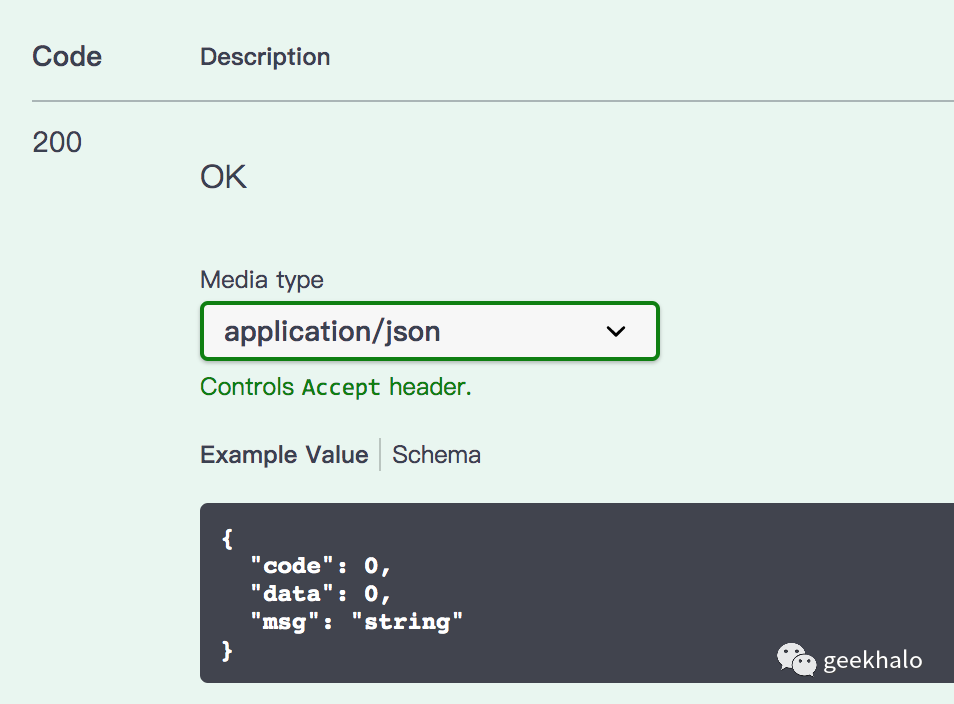Image resolution: width=954 pixels, height=704 pixels.
Task: Click the "code" key in JSON example
Action: point(290,566)
